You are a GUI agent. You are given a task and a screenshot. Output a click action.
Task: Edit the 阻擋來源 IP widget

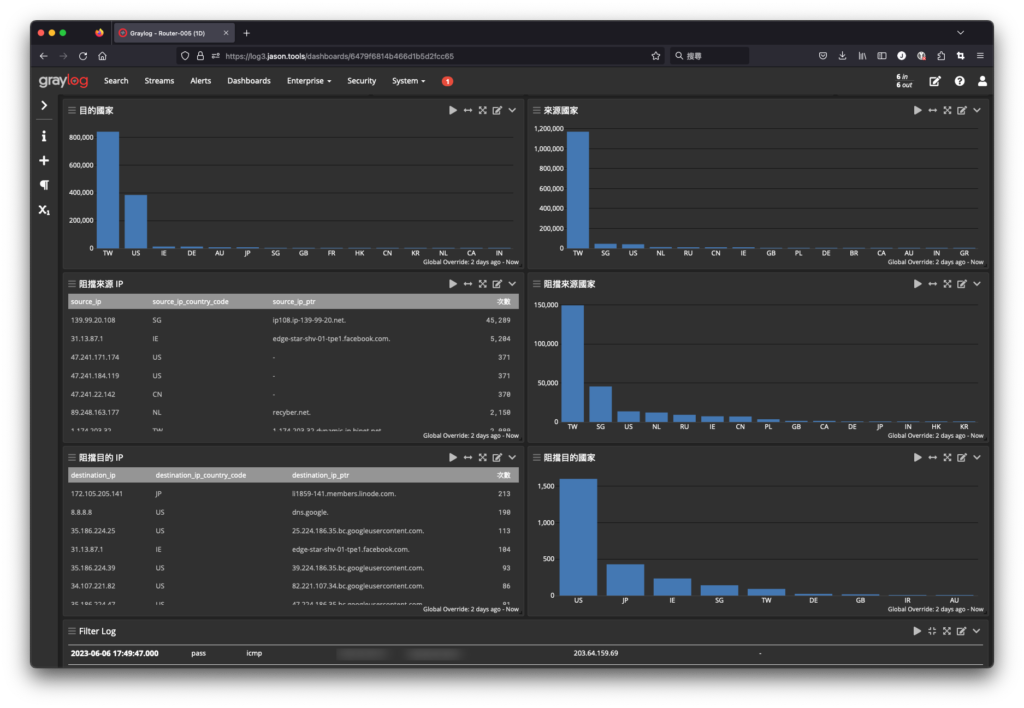point(497,284)
